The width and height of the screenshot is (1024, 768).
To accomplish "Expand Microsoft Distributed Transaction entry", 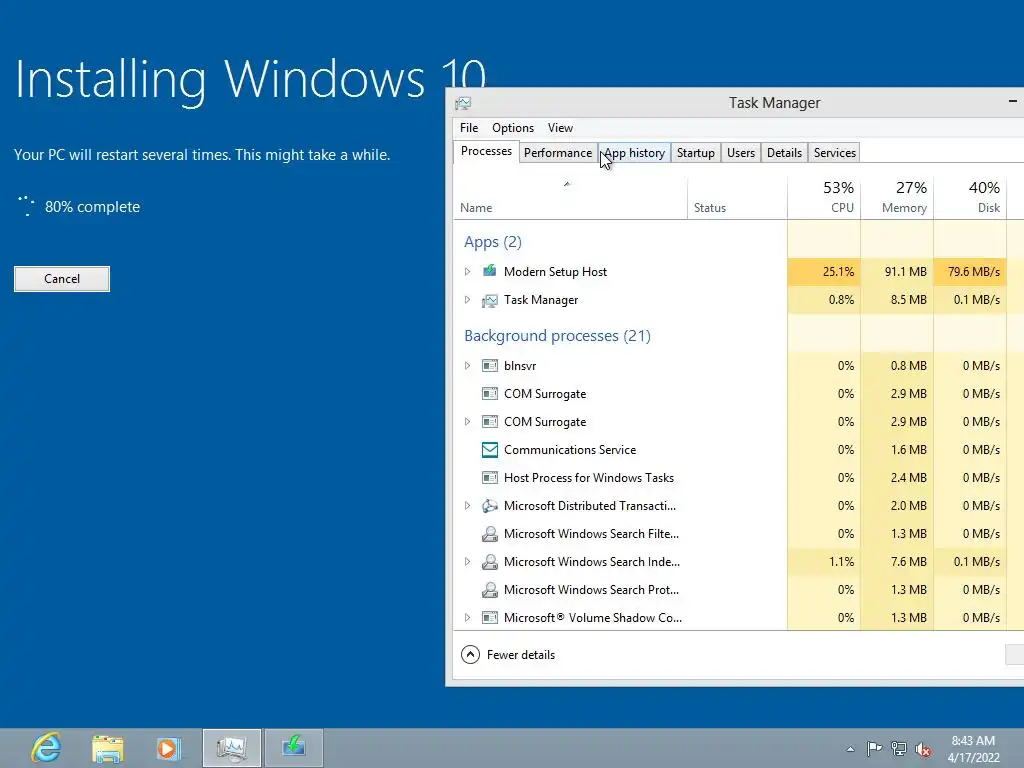I will [467, 505].
